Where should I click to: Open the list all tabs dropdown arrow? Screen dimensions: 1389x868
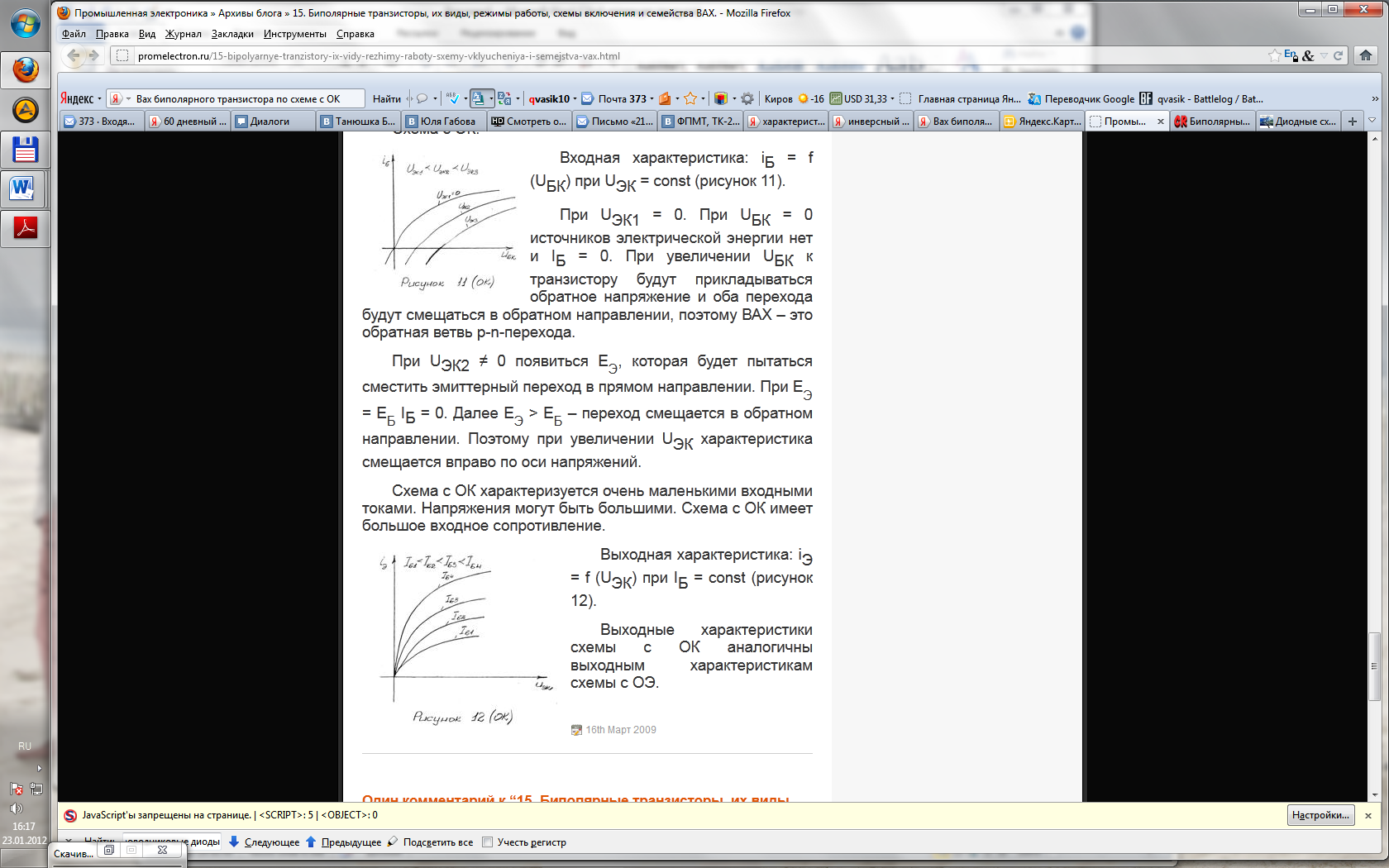[1372, 121]
